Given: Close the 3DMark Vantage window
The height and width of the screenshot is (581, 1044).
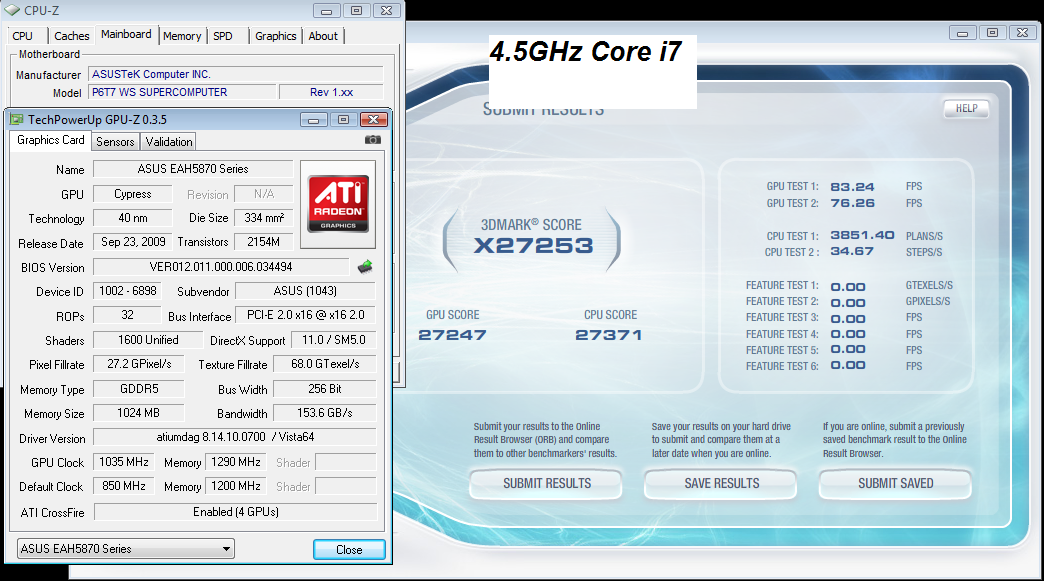Looking at the screenshot, I should click(1023, 33).
